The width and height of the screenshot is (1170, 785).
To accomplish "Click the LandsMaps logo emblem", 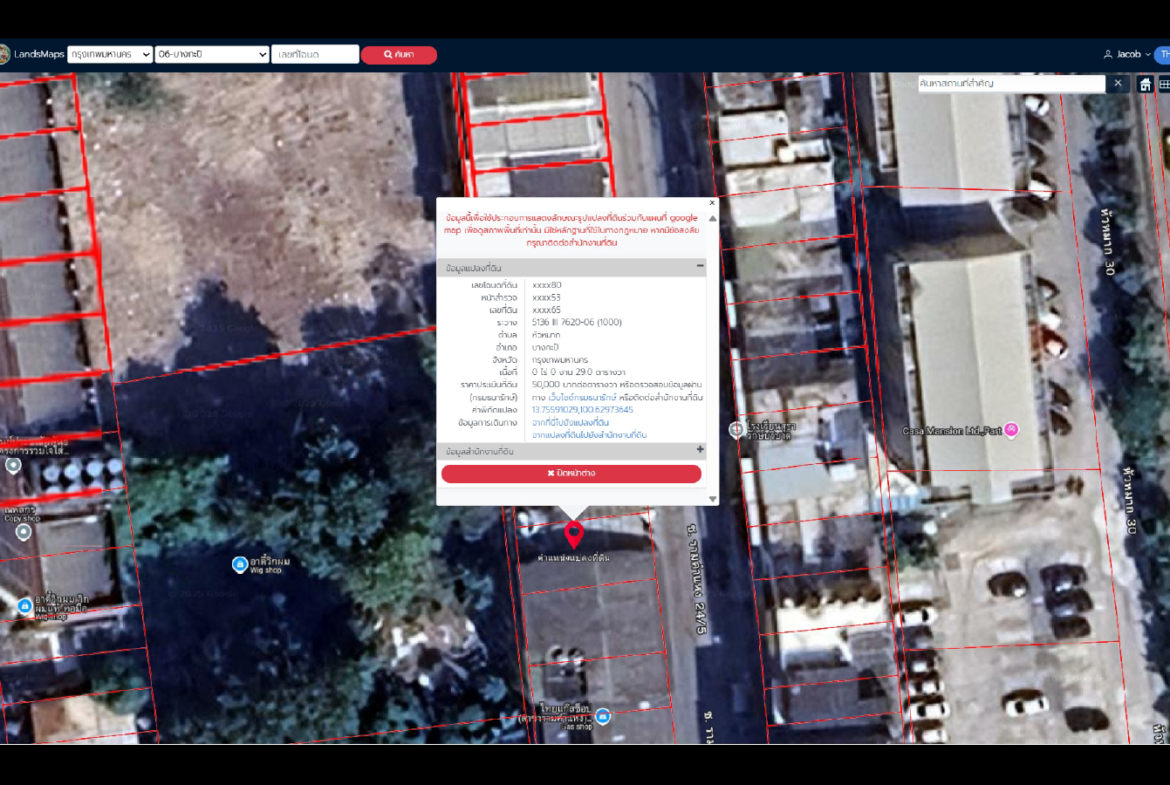I will point(3,54).
